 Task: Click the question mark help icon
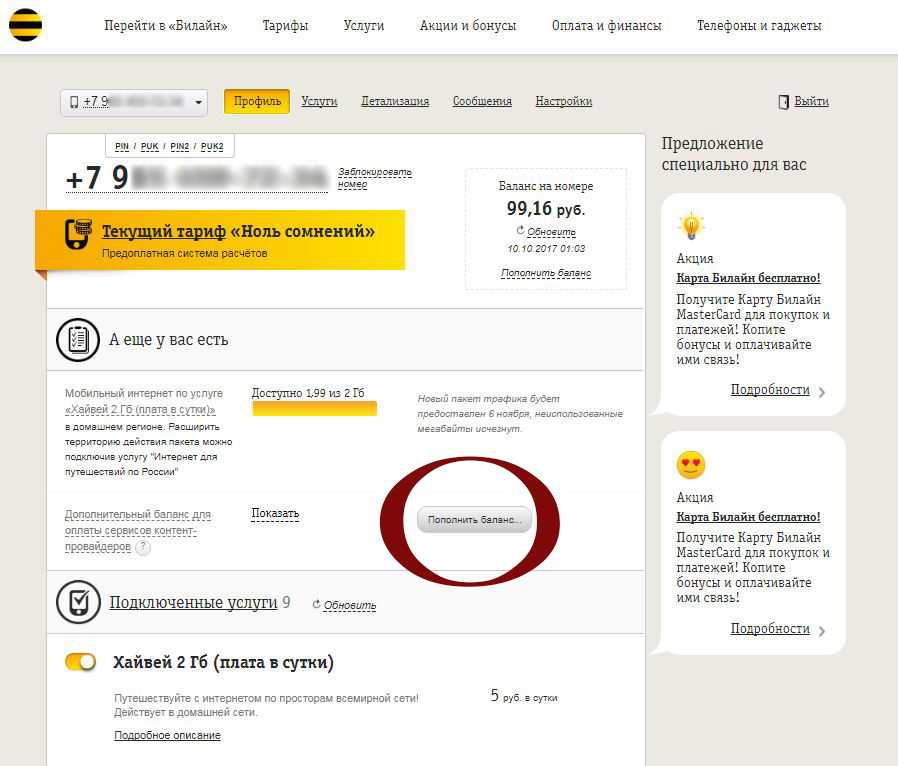(143, 548)
